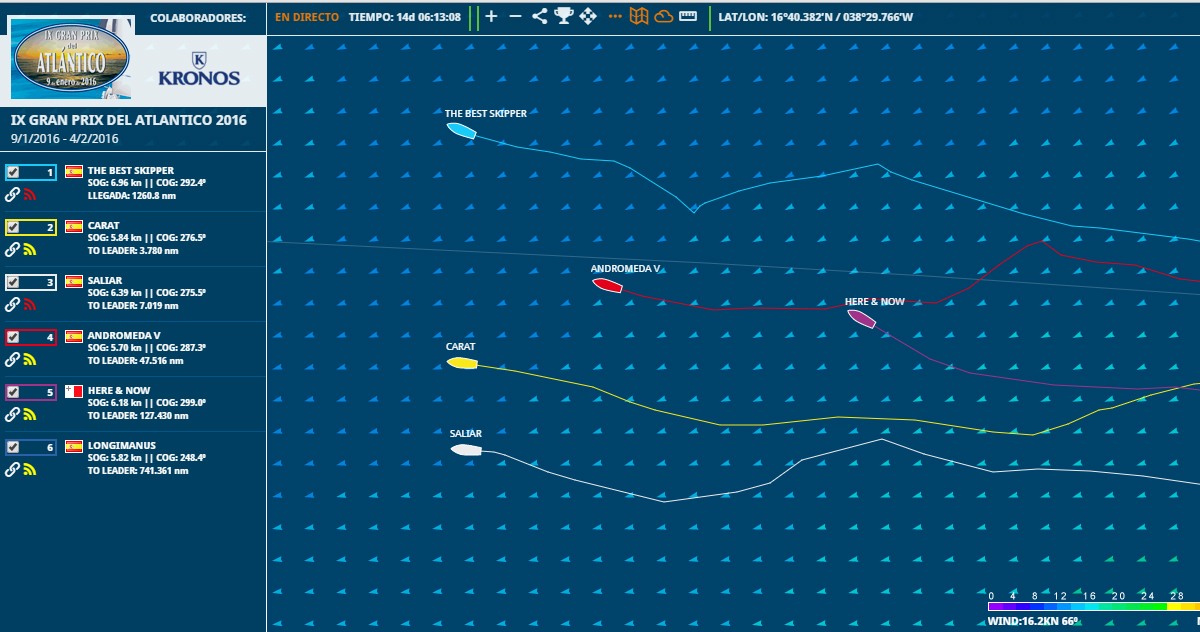Toggle the LONGIMANUS visibility checkbox

(13, 447)
